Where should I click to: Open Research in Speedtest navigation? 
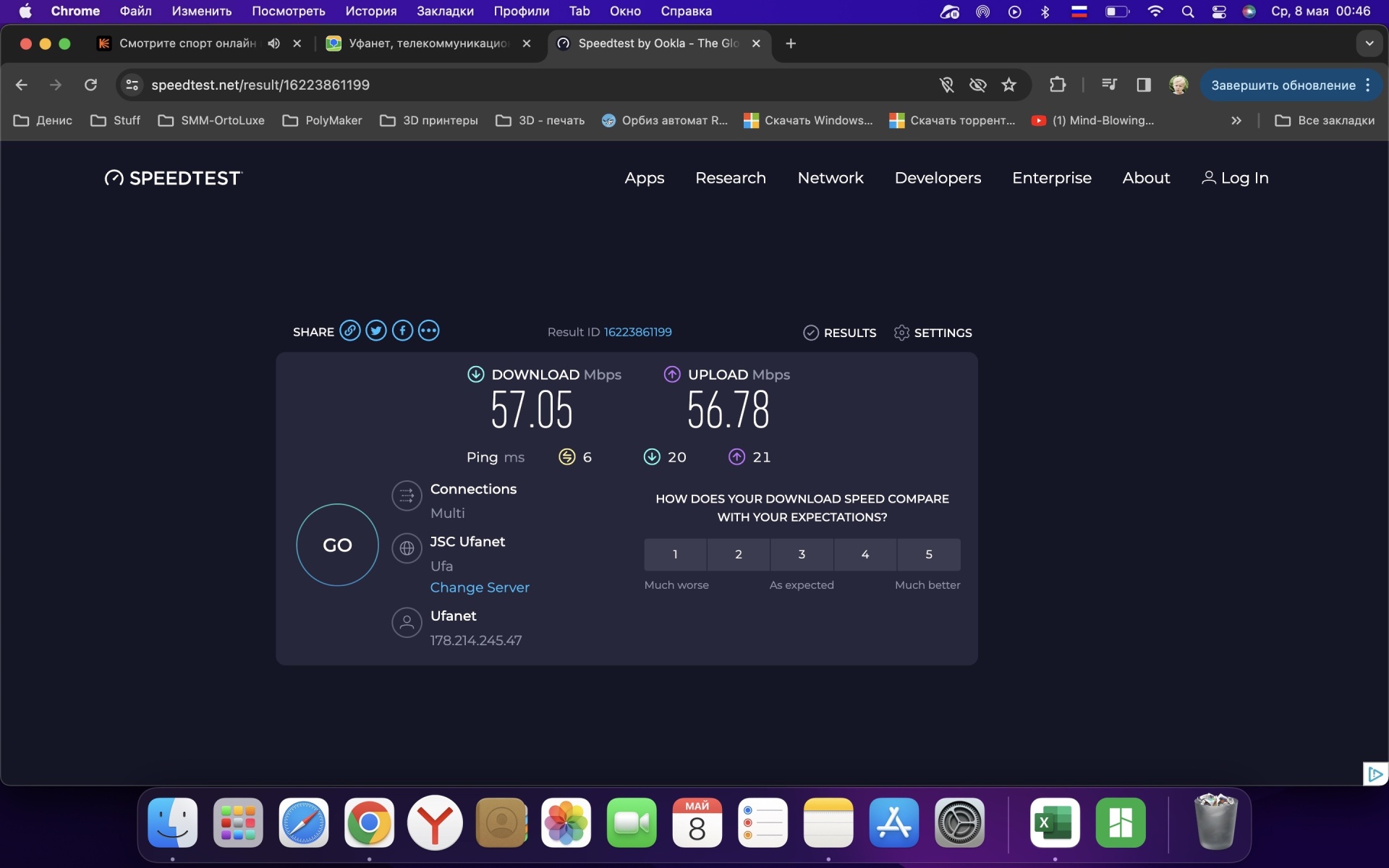tap(731, 178)
